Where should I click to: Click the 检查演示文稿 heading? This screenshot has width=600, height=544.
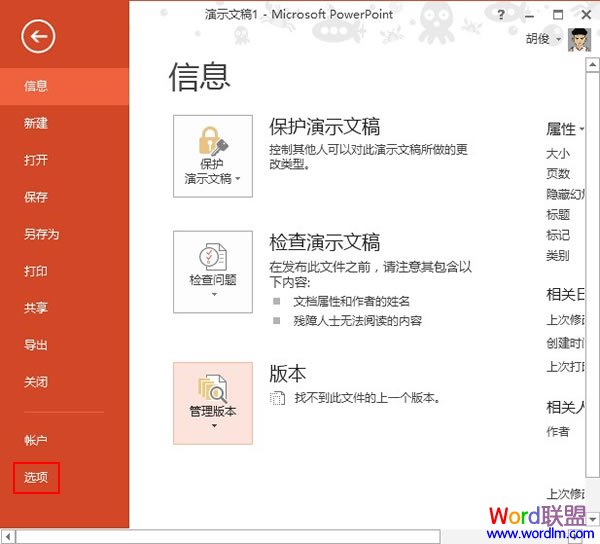pos(324,243)
